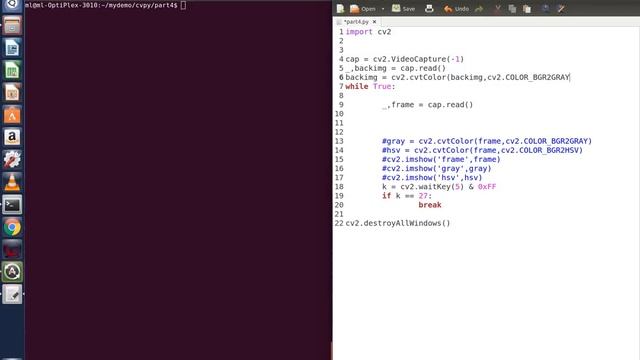Click the '_,frame = cap.read()' line
The width and height of the screenshot is (640, 360).
(427, 105)
